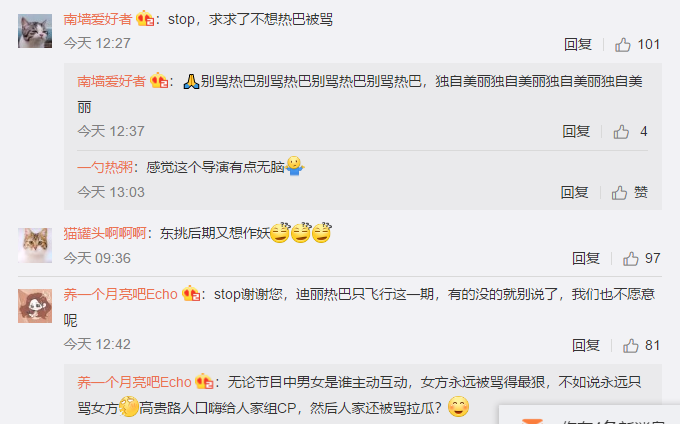Image resolution: width=680 pixels, height=424 pixels.
Task: Like 猫罐头啊啊啊's comment with 97 likes
Action: [631, 259]
